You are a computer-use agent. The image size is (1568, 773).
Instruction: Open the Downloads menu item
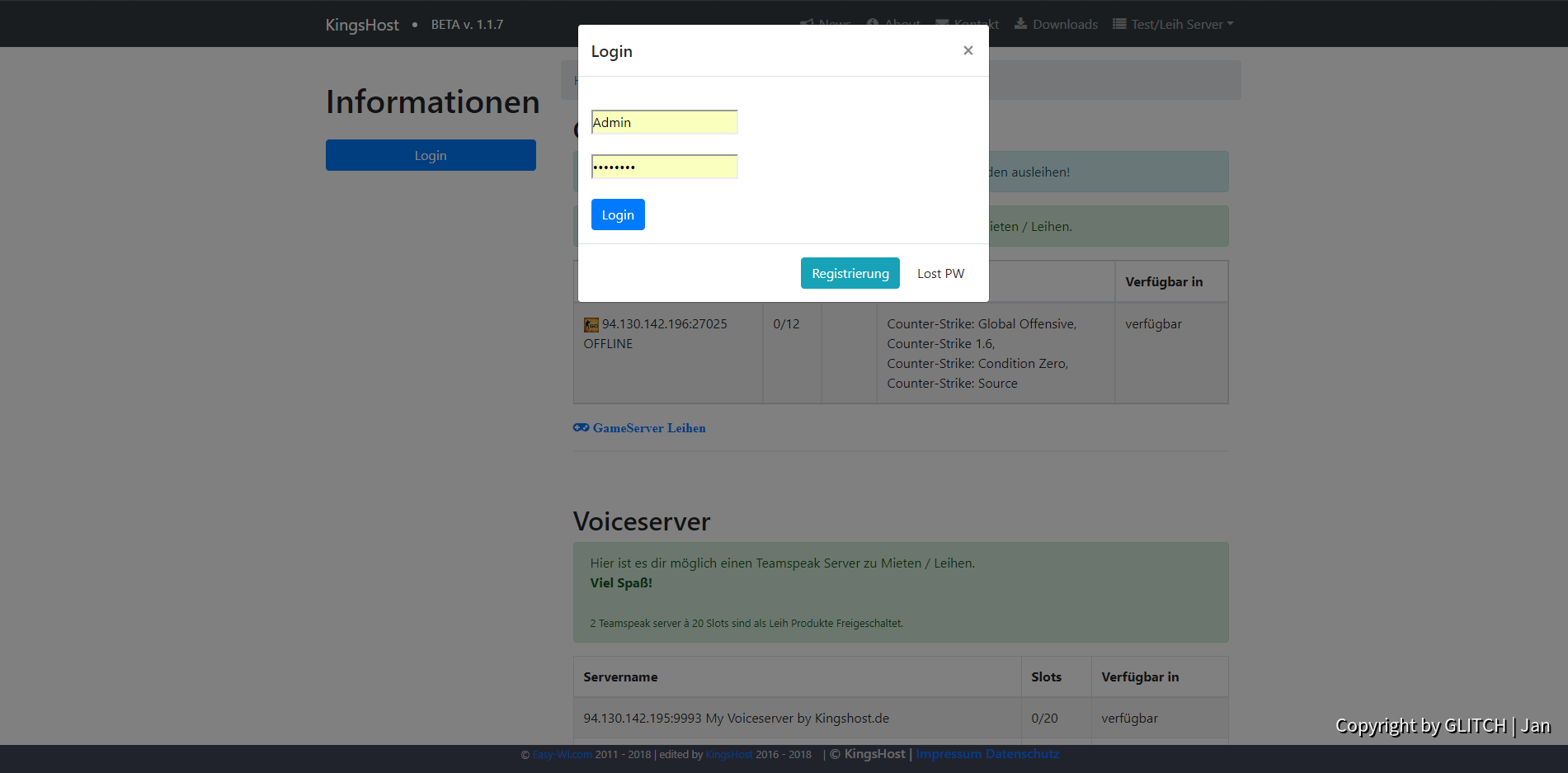pyautogui.click(x=1064, y=24)
